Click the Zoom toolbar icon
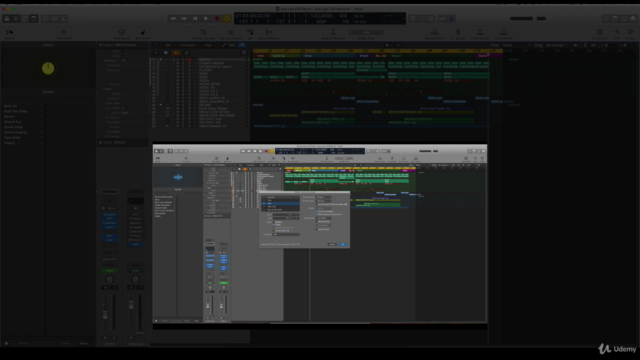The width and height of the screenshot is (640, 360). tap(617, 33)
